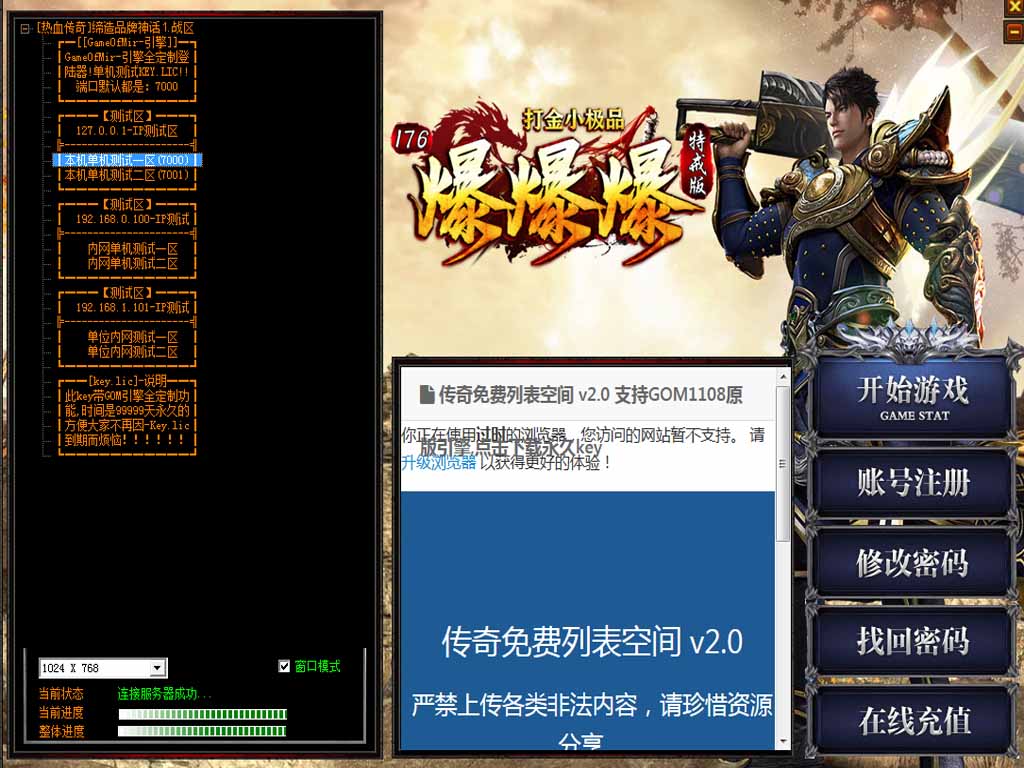1024x768 pixels.
Task: Select 单位内网测试一区 server
Action: [x=133, y=337]
